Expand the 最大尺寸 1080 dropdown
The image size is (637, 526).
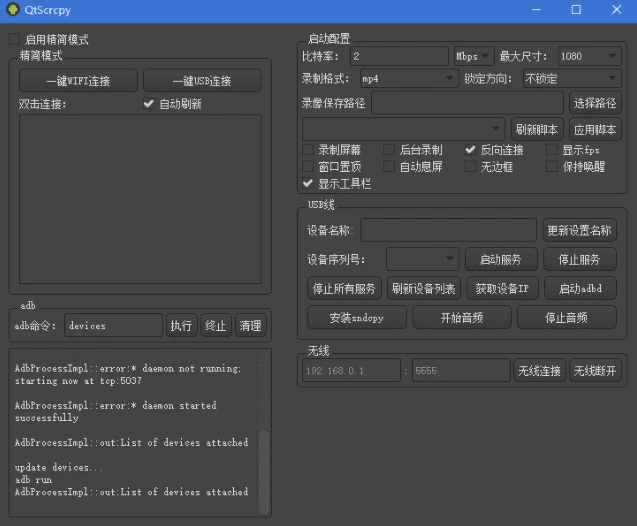coord(589,56)
